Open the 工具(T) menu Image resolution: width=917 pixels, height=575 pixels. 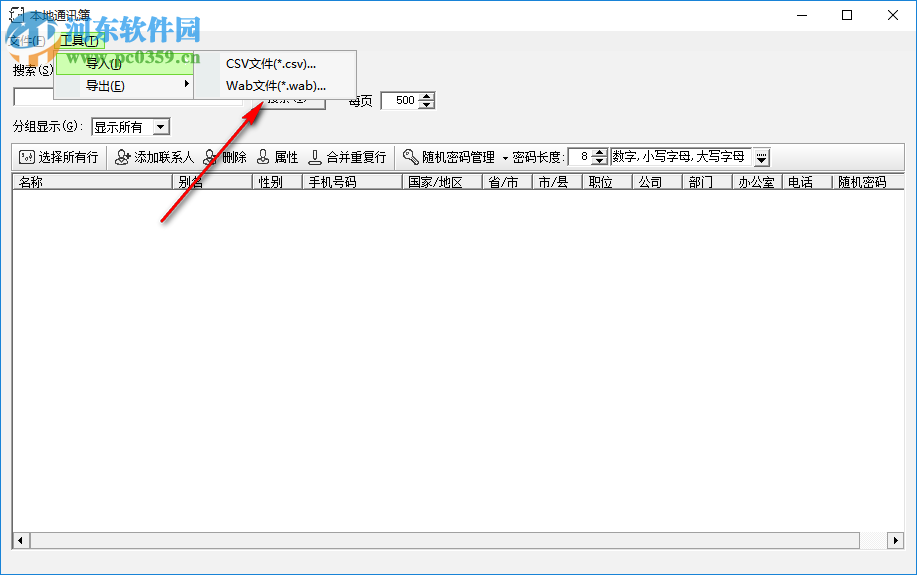(80, 40)
